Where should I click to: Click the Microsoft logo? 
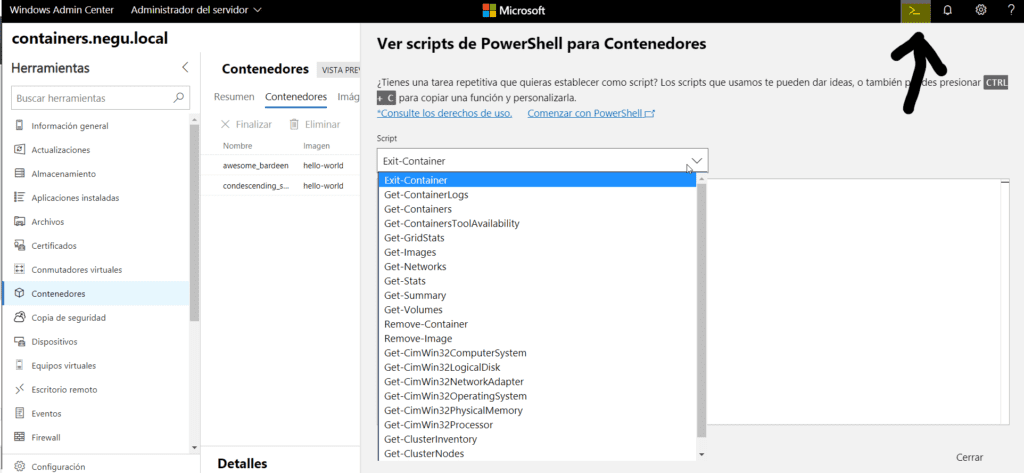click(x=513, y=10)
